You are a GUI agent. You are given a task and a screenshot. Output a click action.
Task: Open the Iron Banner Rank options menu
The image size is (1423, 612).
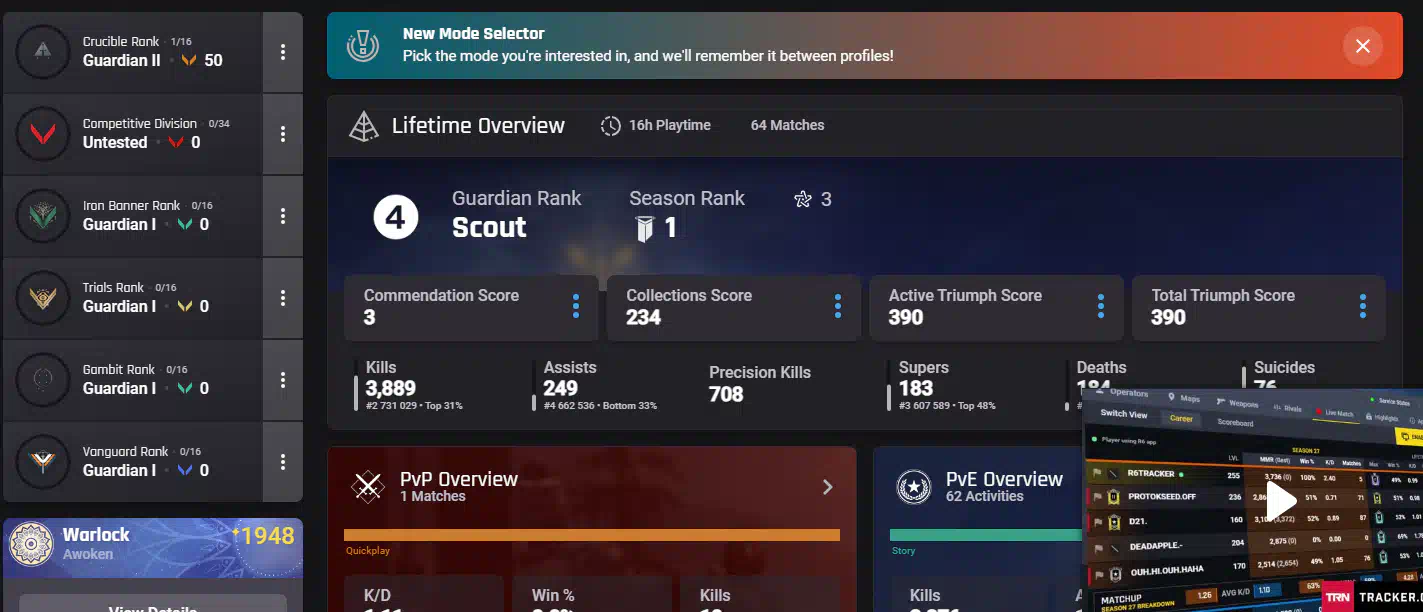pyautogui.click(x=283, y=216)
